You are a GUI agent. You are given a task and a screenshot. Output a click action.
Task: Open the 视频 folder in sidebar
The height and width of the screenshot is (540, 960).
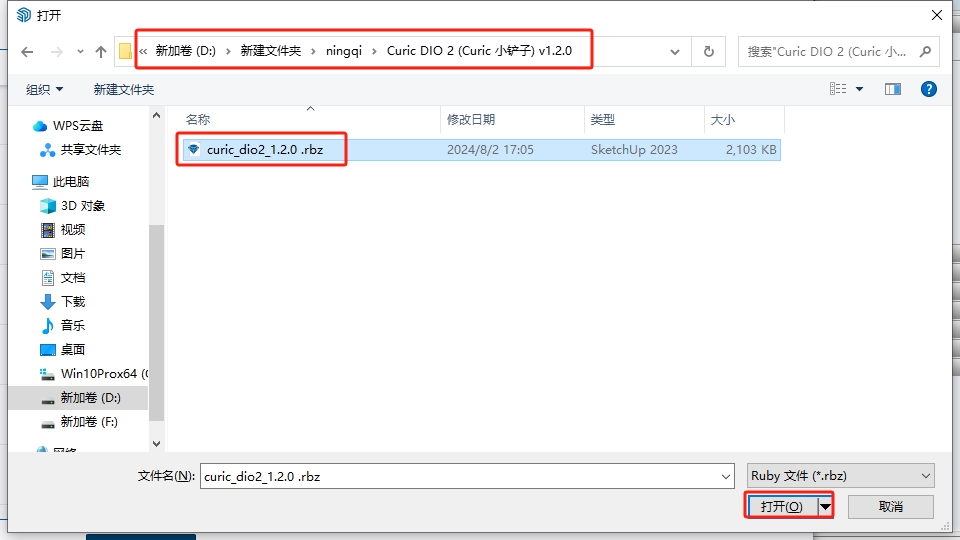click(x=73, y=230)
